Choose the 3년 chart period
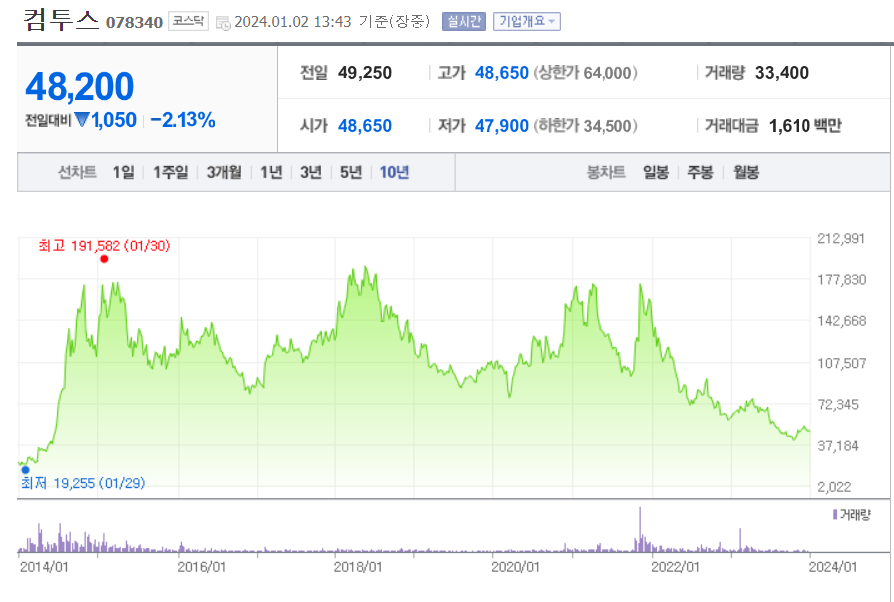 [311, 172]
